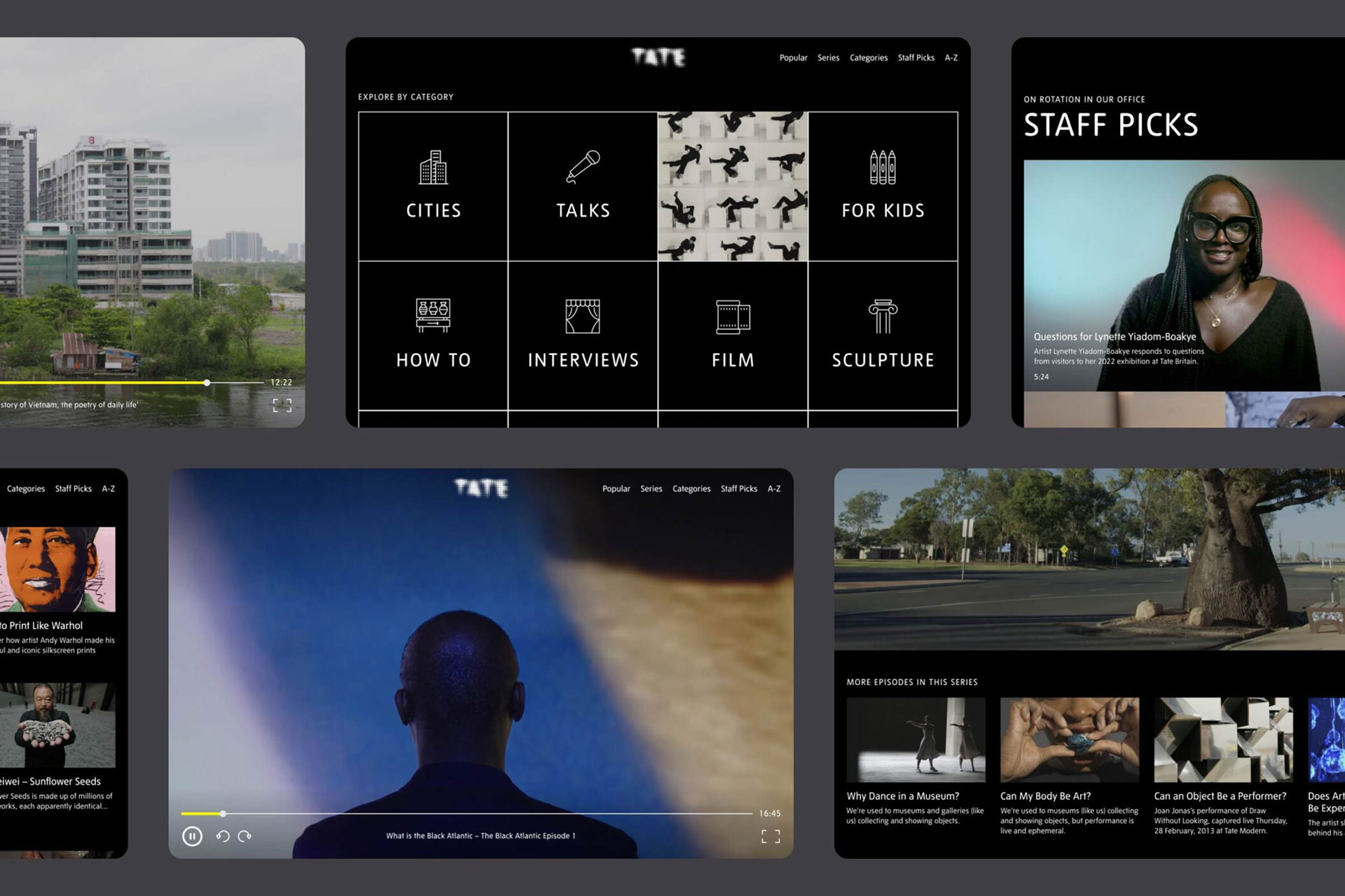Select the dancing figures category tile
The height and width of the screenshot is (896, 1345).
[x=733, y=186]
